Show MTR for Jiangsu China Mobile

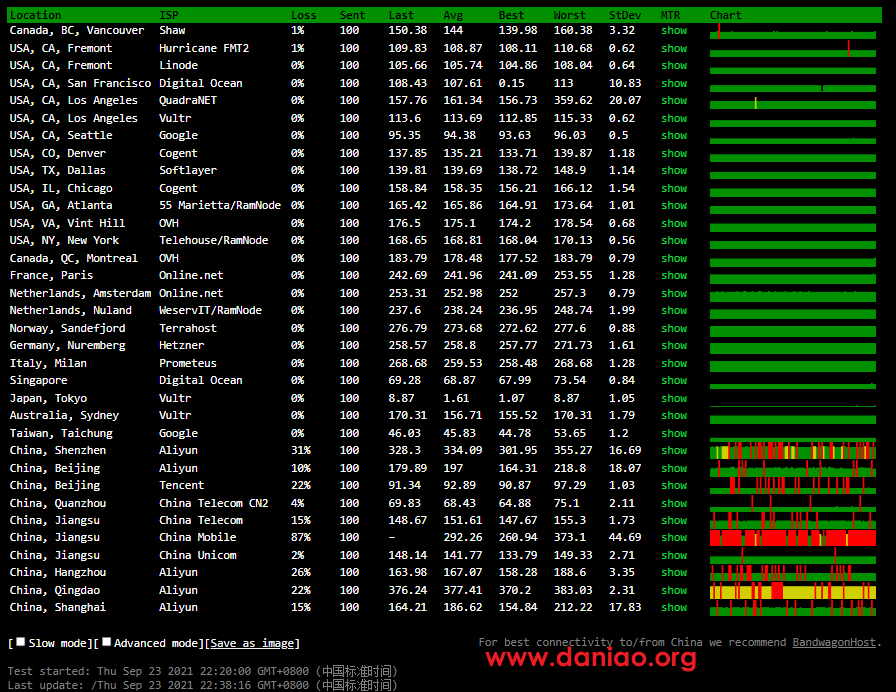pyautogui.click(x=674, y=537)
